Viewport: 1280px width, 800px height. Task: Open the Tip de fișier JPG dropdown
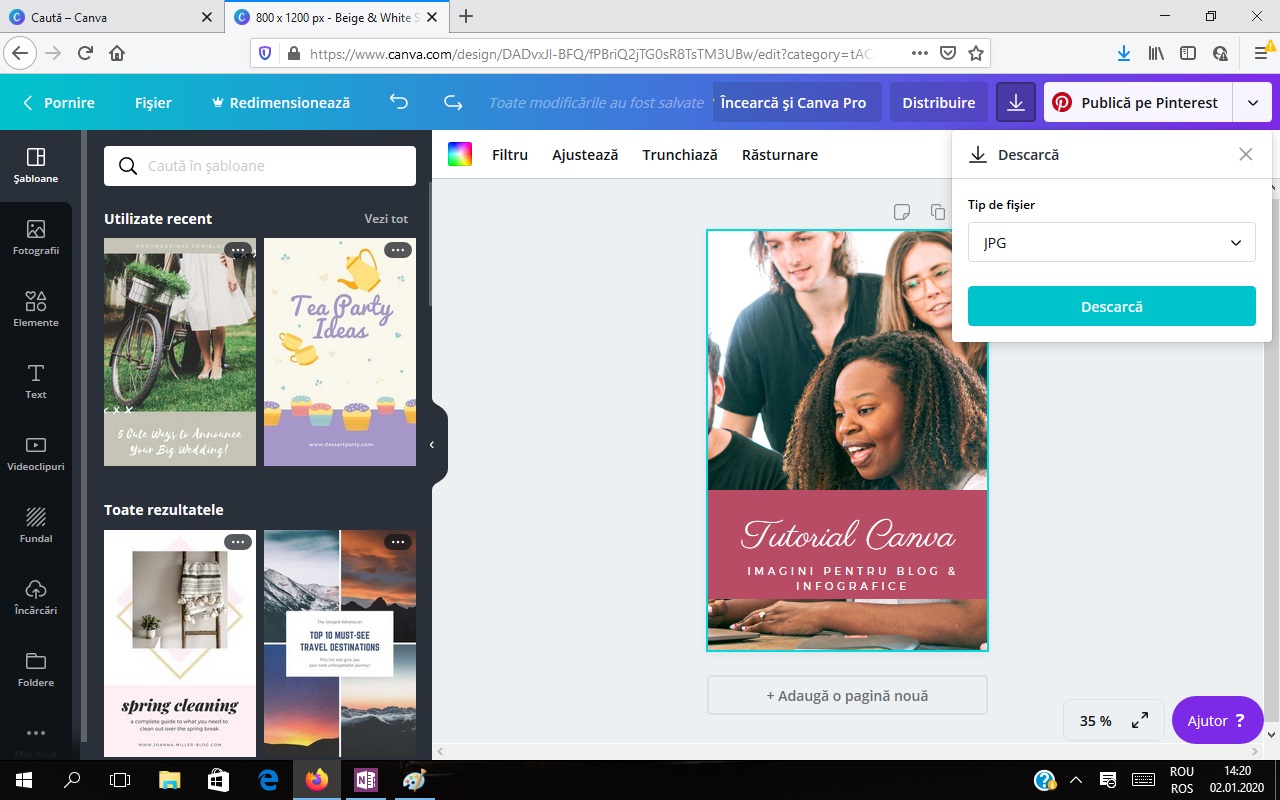click(1111, 242)
